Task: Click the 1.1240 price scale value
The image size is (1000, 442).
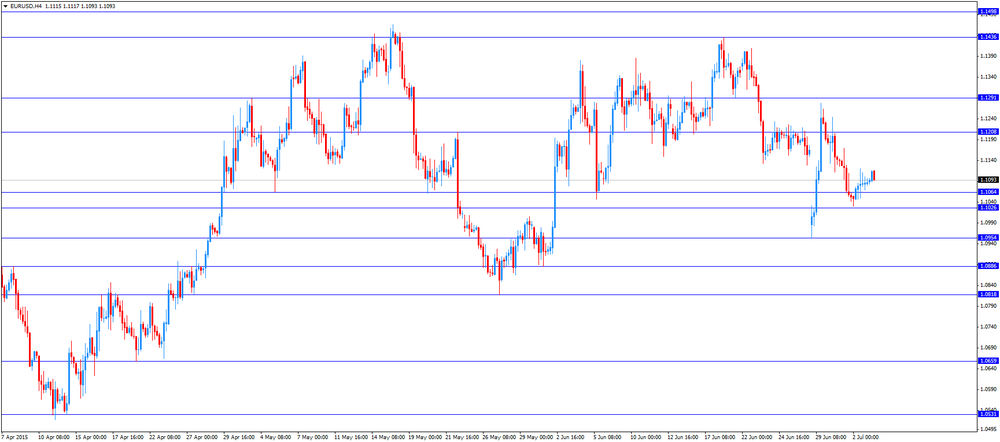Action: click(x=989, y=119)
